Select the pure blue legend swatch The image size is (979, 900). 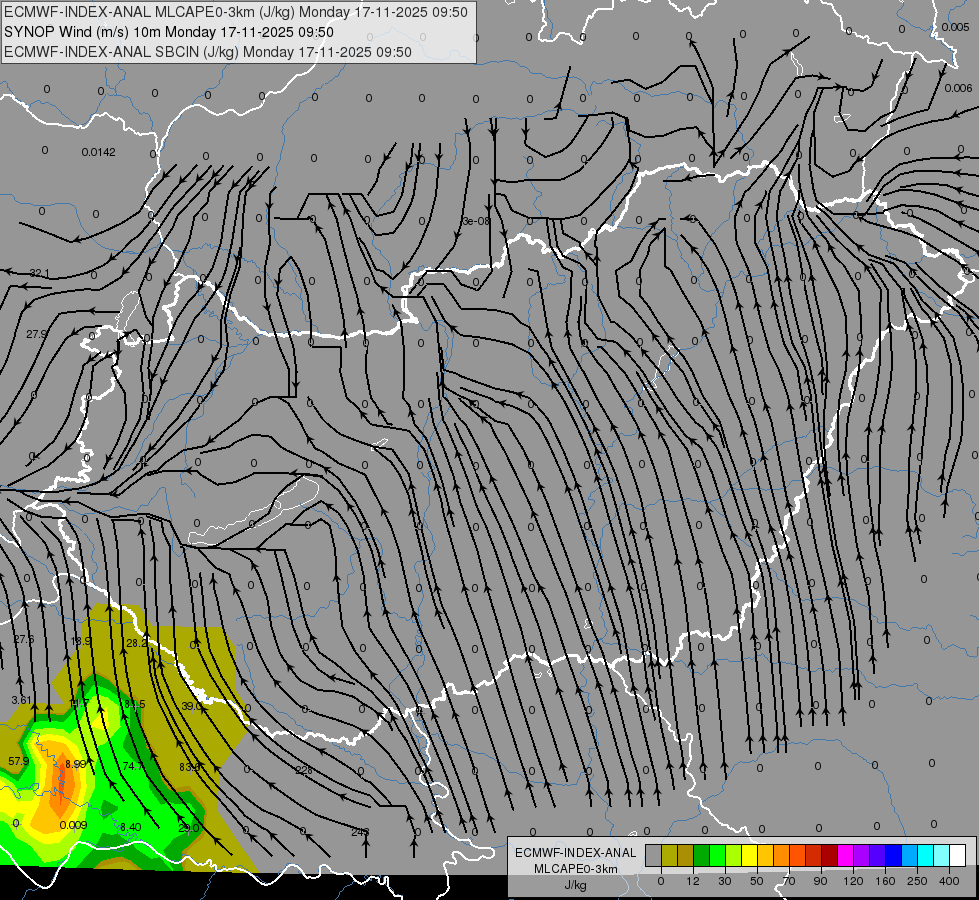(894, 855)
